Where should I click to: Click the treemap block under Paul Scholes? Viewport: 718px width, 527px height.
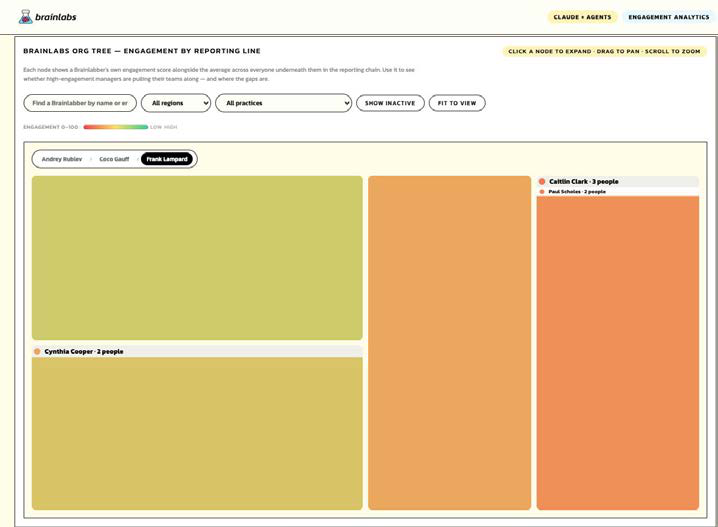coord(618,353)
